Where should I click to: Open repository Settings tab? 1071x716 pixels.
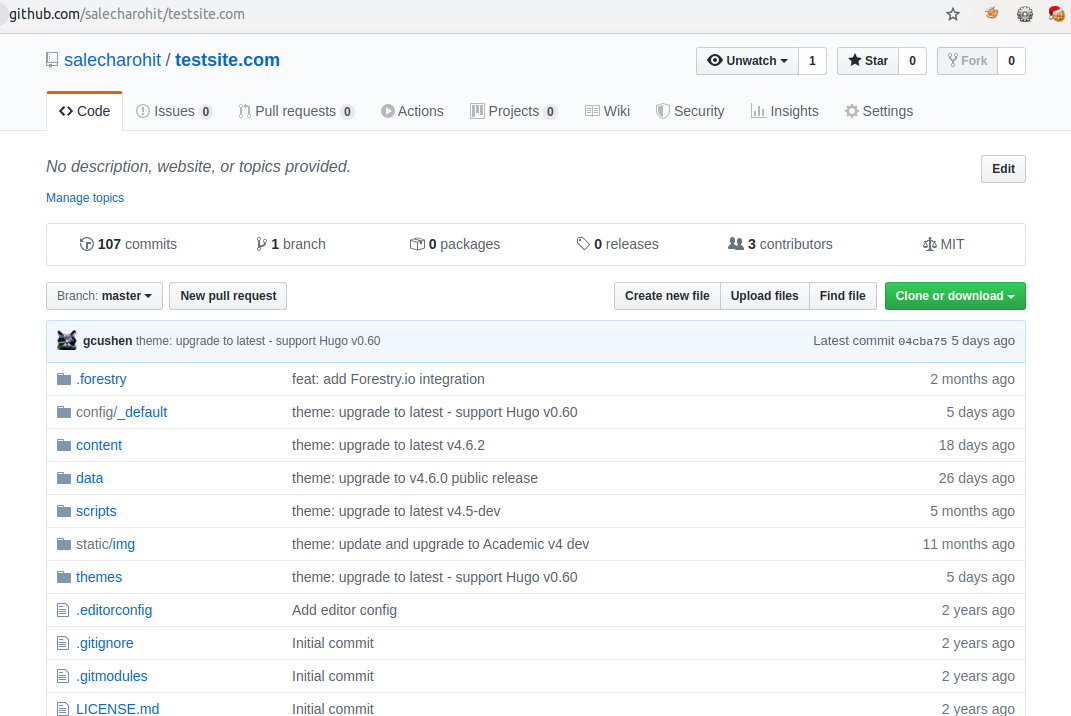879,111
